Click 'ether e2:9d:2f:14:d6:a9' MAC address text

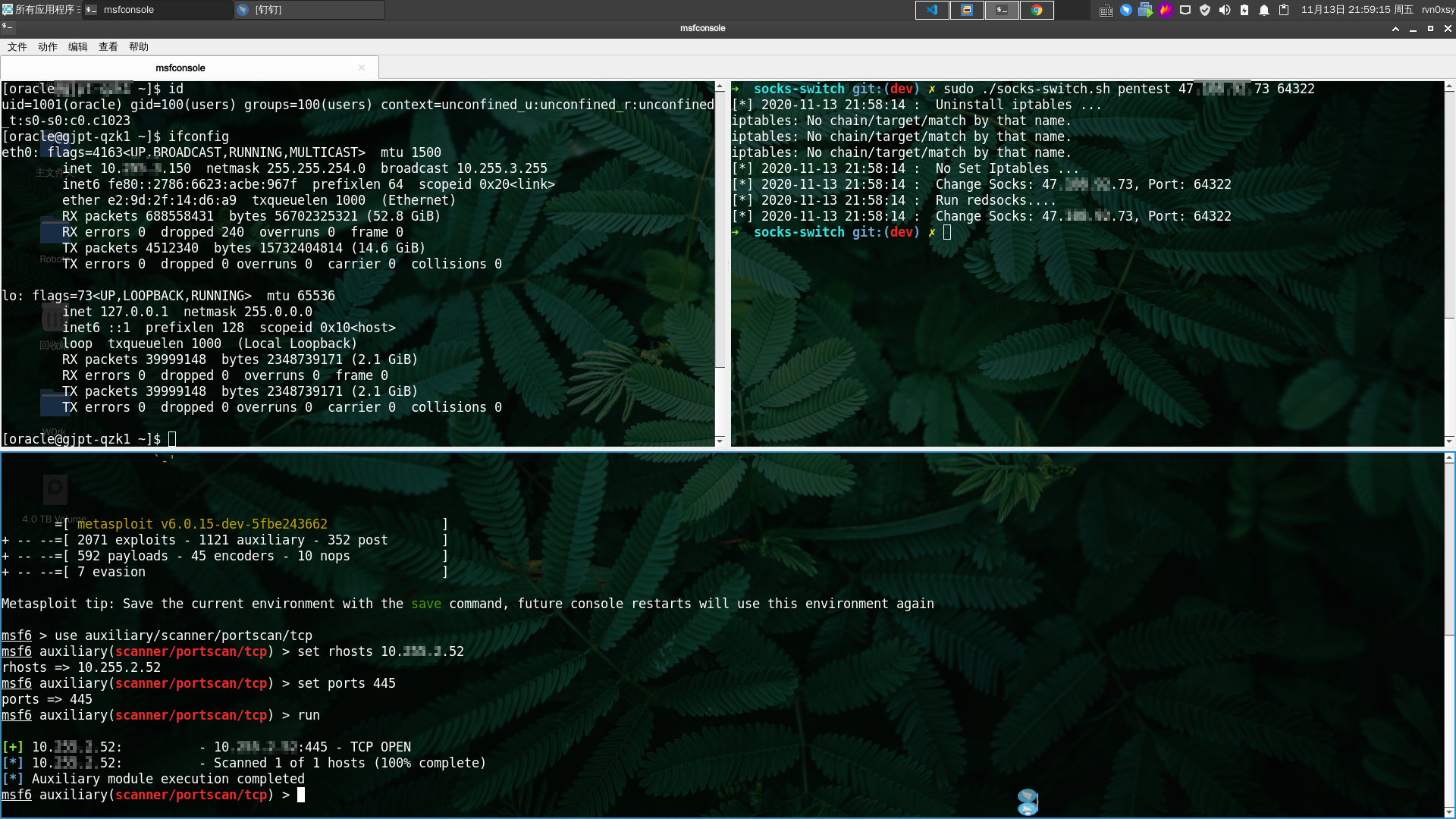coord(149,200)
